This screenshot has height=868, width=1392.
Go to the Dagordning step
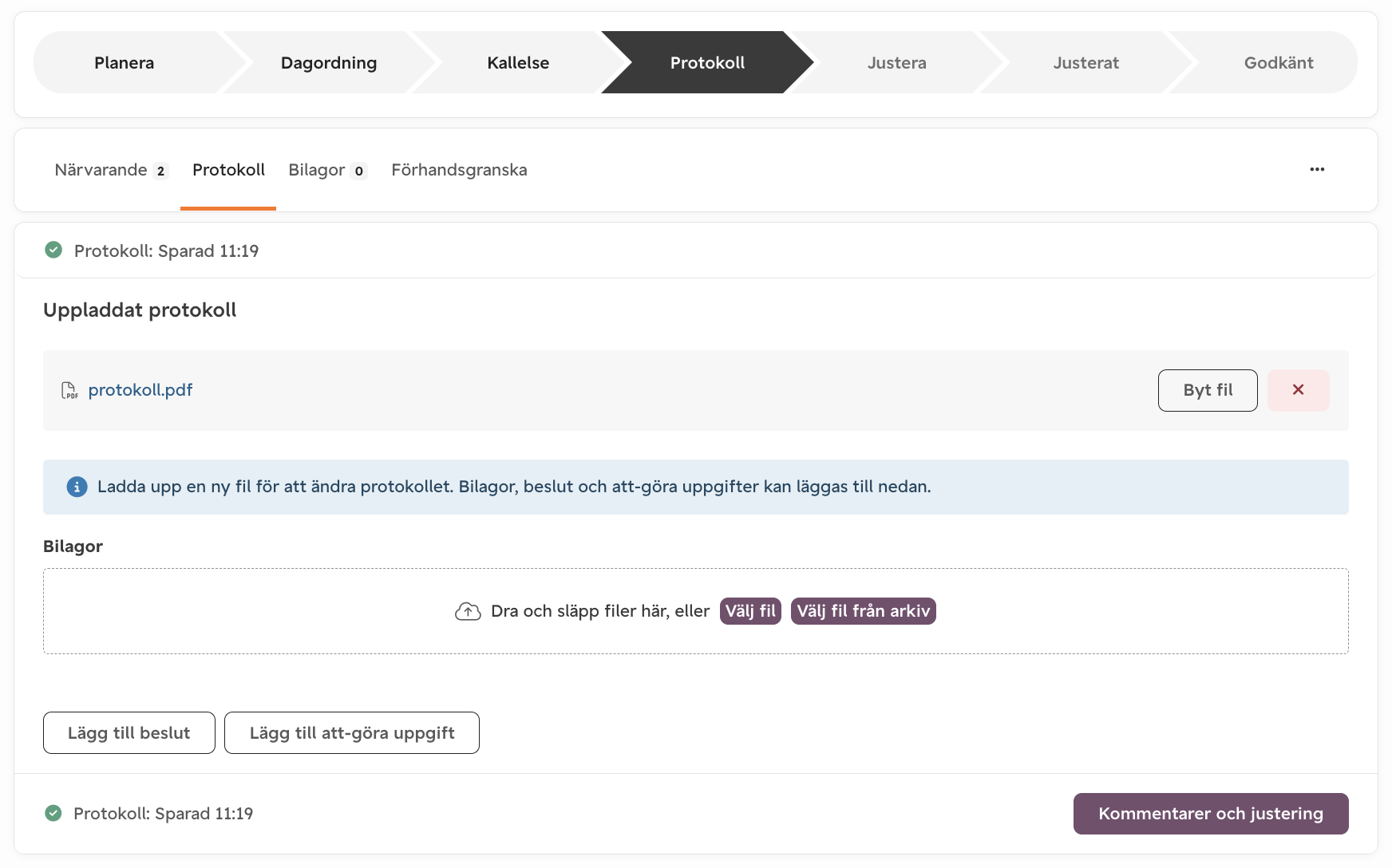[329, 62]
